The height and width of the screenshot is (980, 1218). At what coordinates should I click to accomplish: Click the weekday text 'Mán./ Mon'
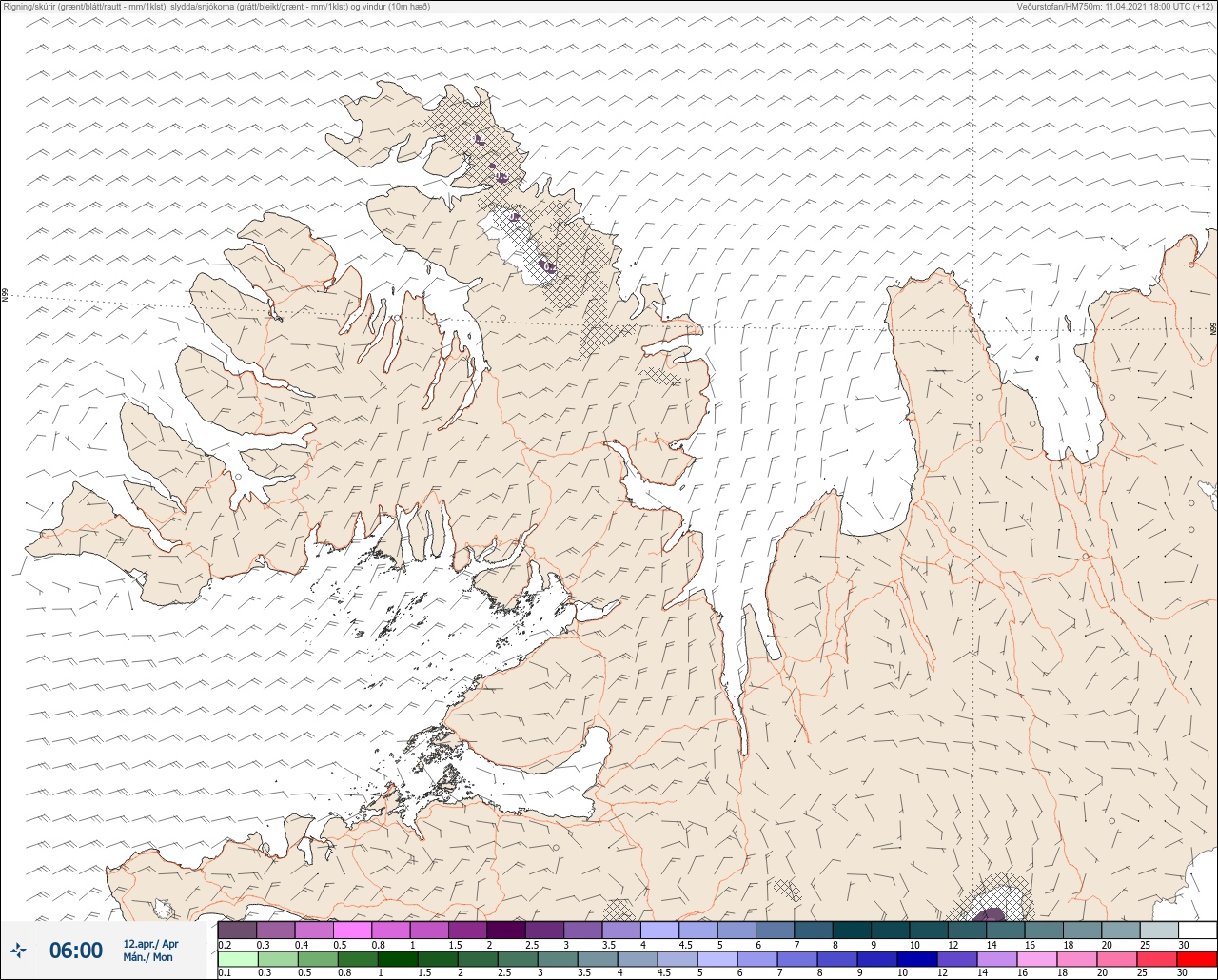(x=148, y=957)
